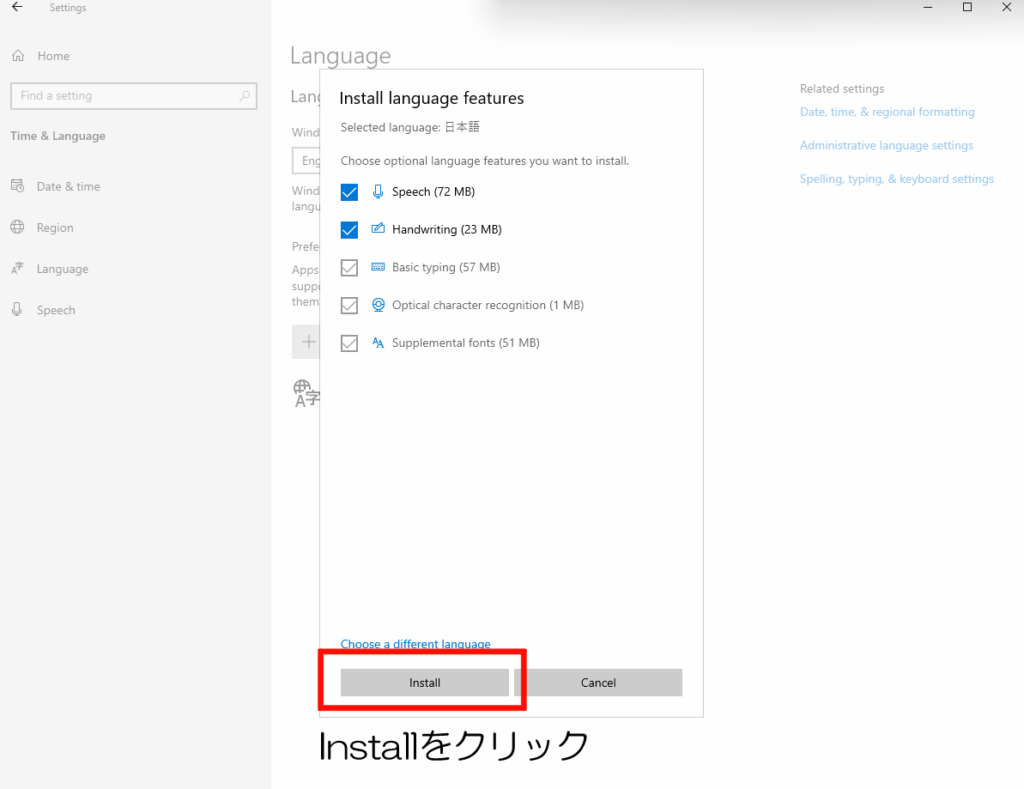Open Date & time settings
1024x789 pixels.
click(68, 187)
